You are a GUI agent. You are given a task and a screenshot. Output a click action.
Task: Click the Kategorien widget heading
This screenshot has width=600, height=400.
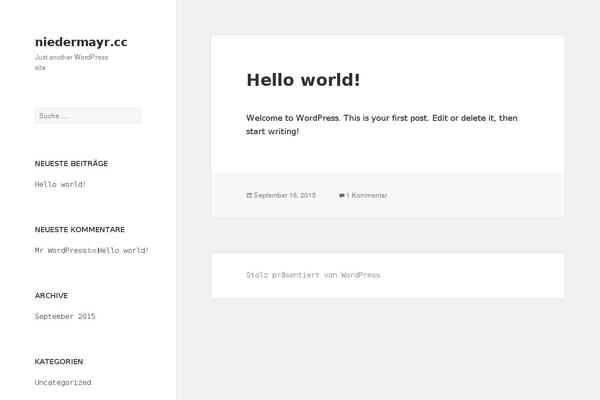58,361
